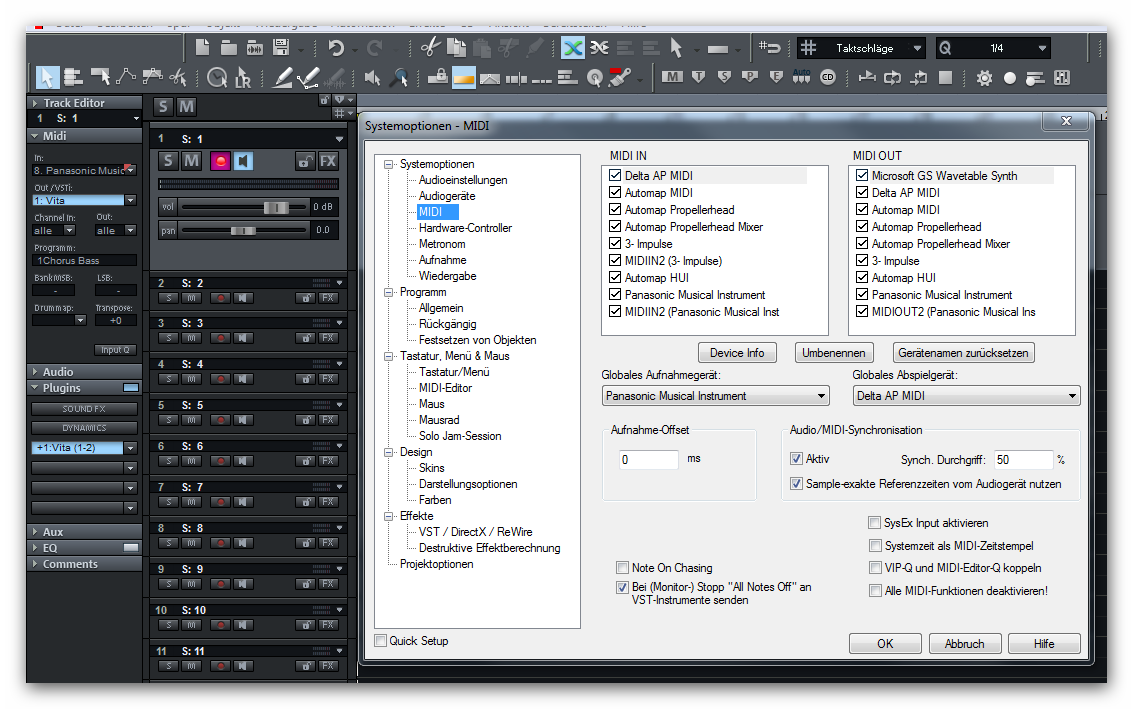Uncheck Delta AP MIDI in MIDI IN list
1133x709 pixels.
(615, 175)
